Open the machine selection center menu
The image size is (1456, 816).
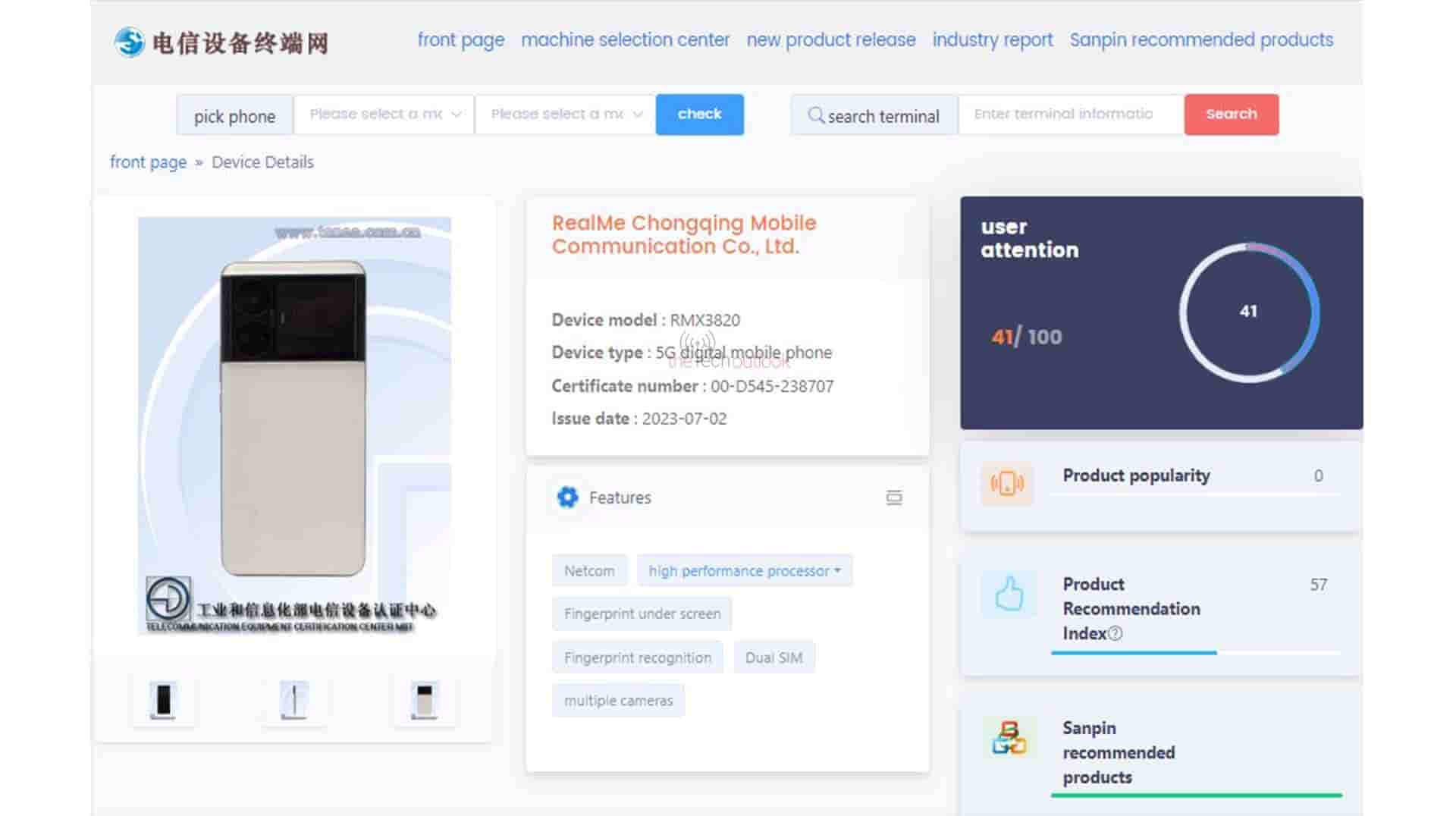625,39
